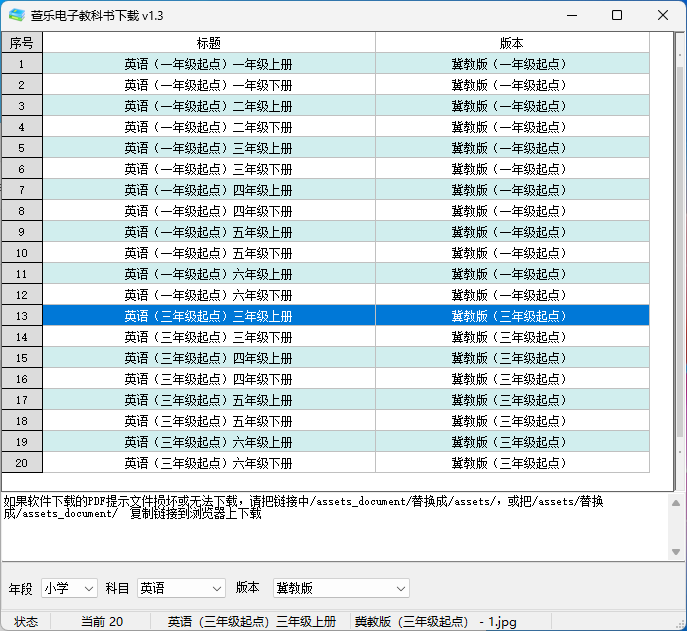The width and height of the screenshot is (687, 631).
Task: Click status bar file name ending in 1.jpg
Action: (436, 622)
